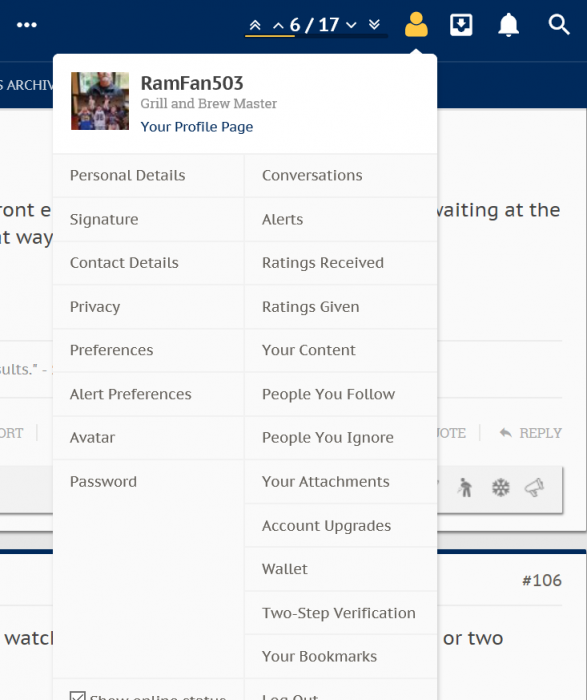Click the yellow user account icon

coord(416,25)
